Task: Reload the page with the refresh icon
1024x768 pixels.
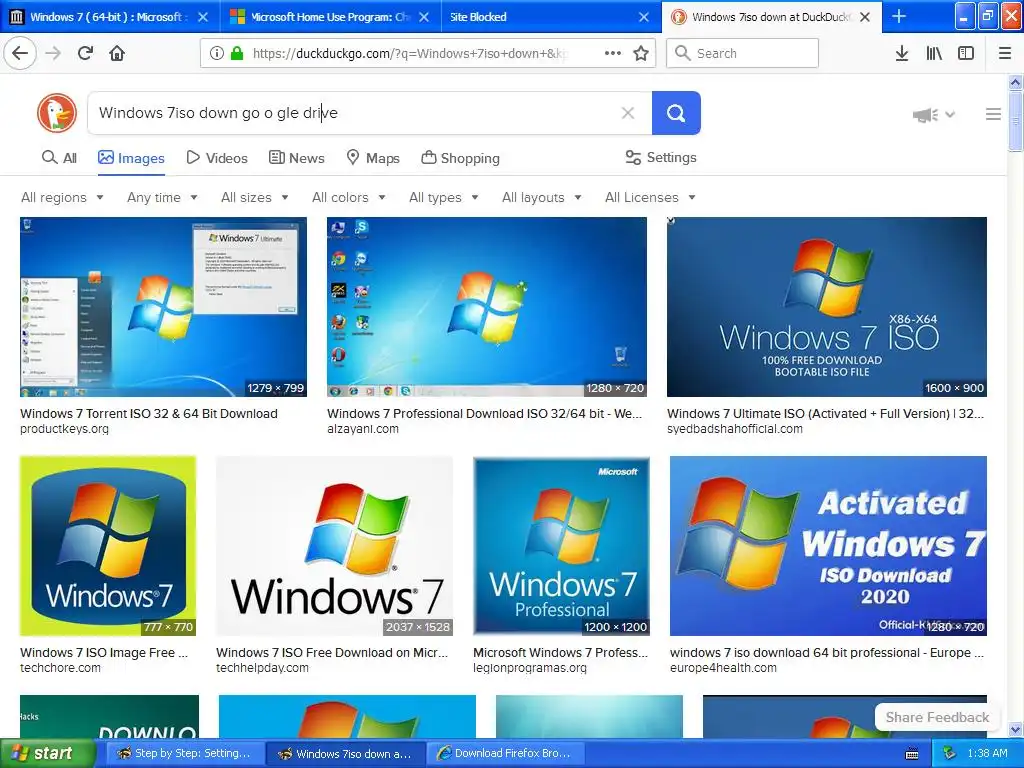Action: coord(85,53)
